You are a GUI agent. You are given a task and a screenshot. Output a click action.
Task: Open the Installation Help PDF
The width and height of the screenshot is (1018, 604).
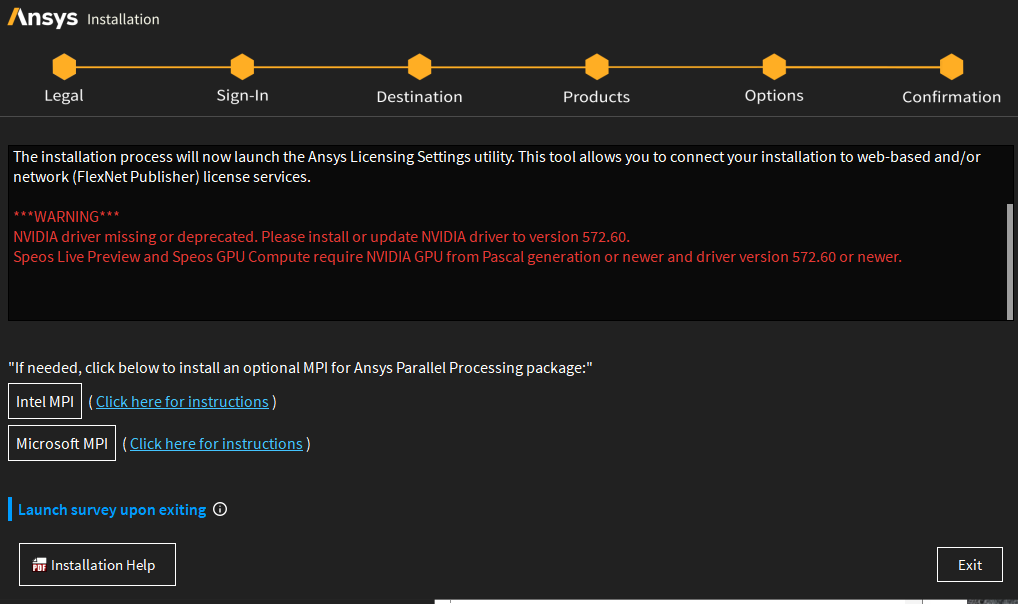[97, 565]
